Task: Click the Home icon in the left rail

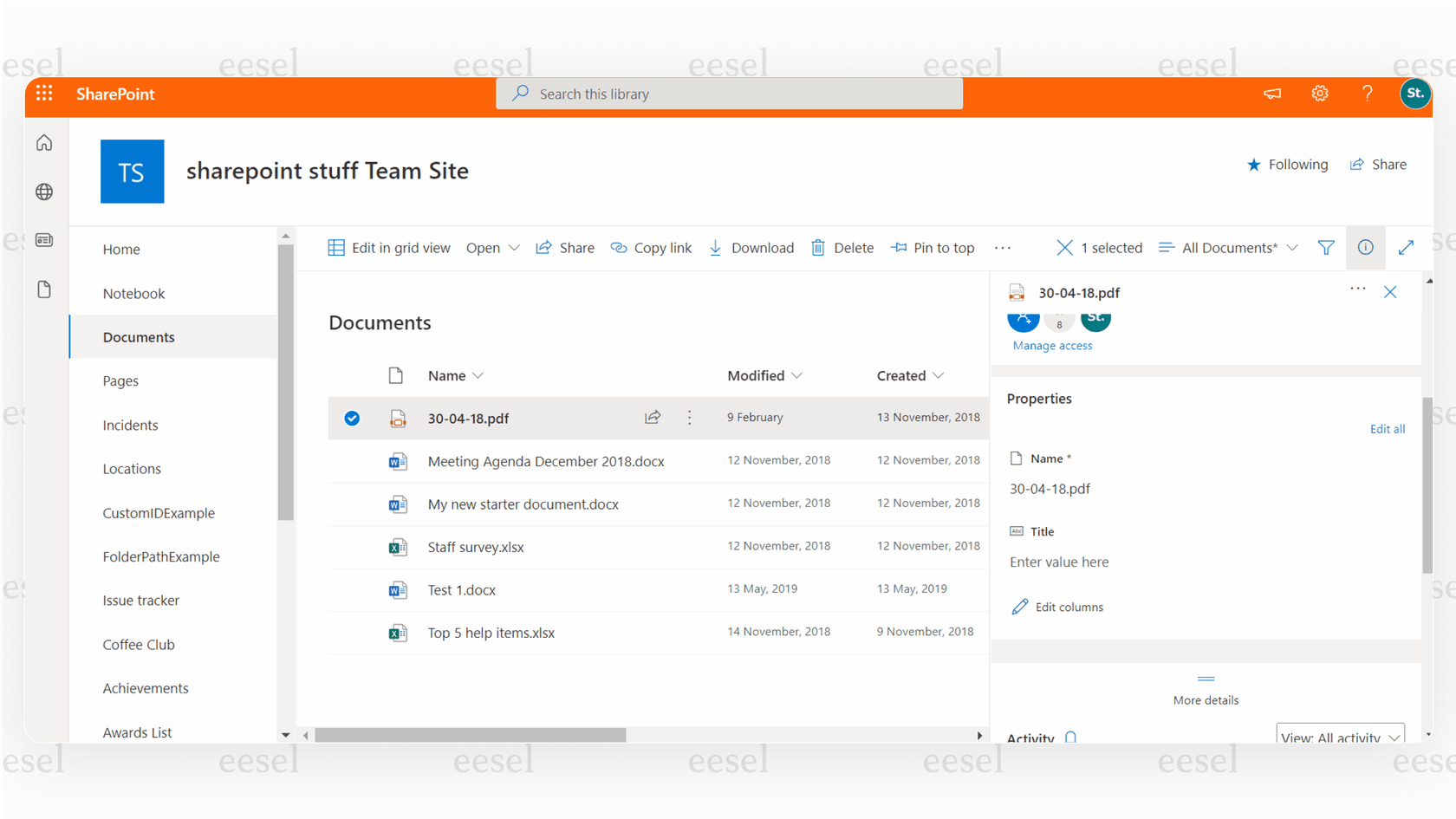Action: (43, 143)
